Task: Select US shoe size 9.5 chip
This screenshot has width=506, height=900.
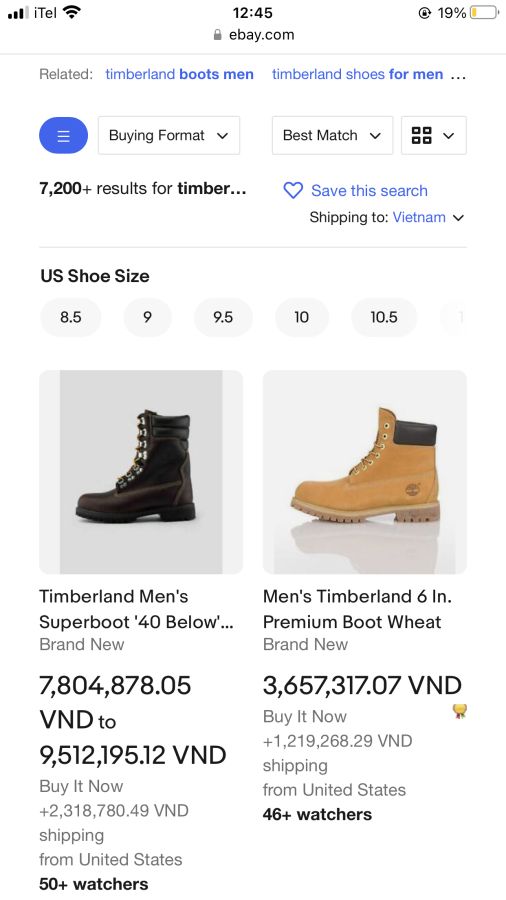Action: click(223, 317)
